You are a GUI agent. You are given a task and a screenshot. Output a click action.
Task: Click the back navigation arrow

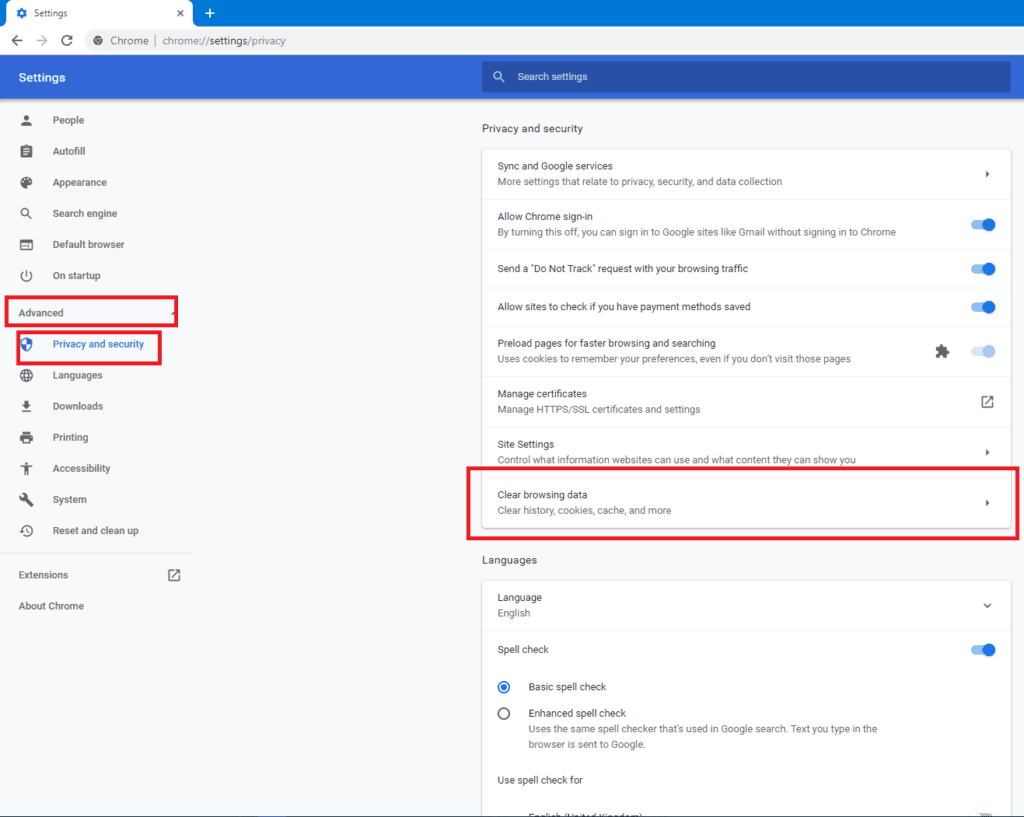pyautogui.click(x=17, y=41)
